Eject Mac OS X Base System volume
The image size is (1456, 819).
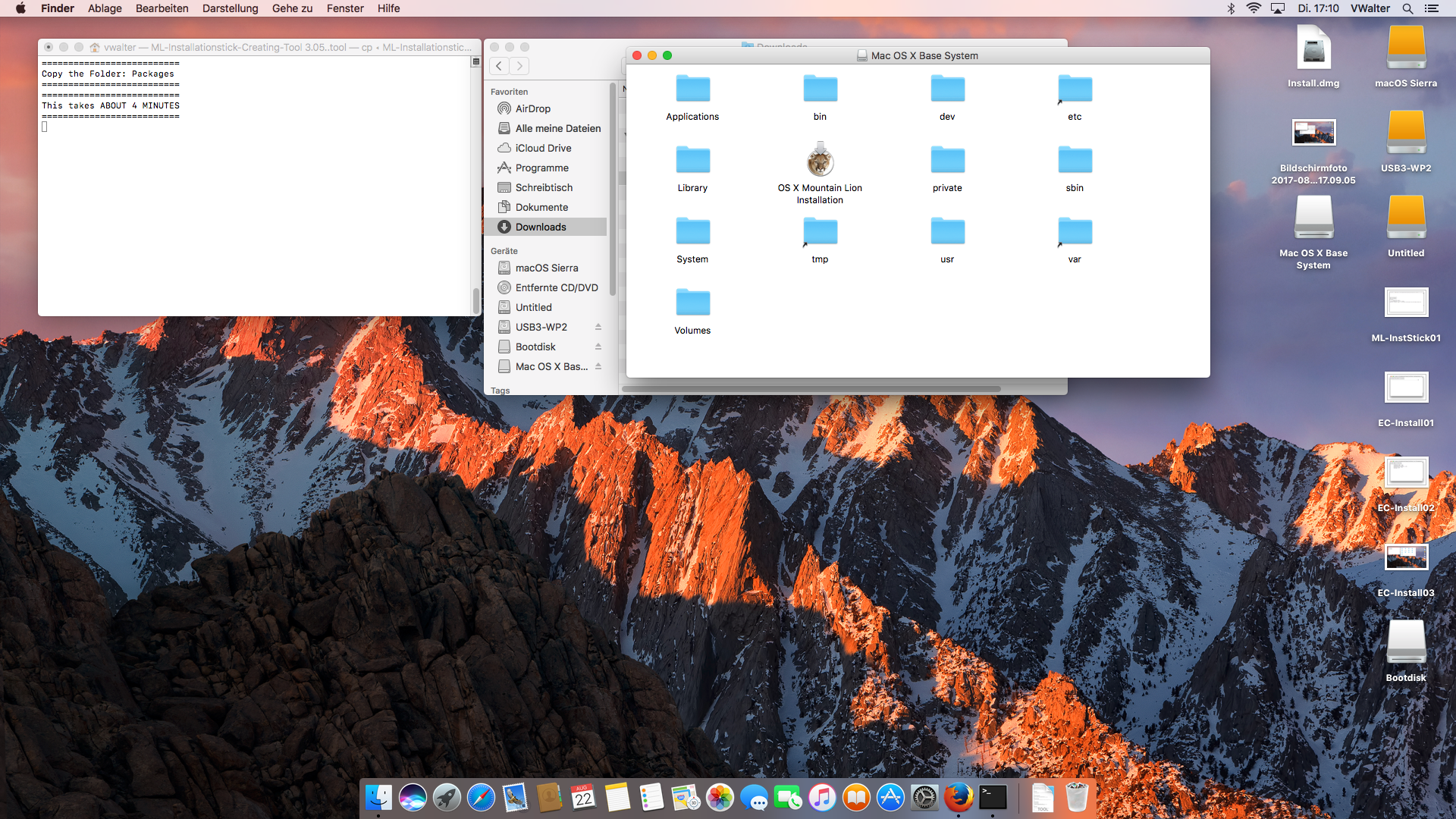[x=598, y=366]
